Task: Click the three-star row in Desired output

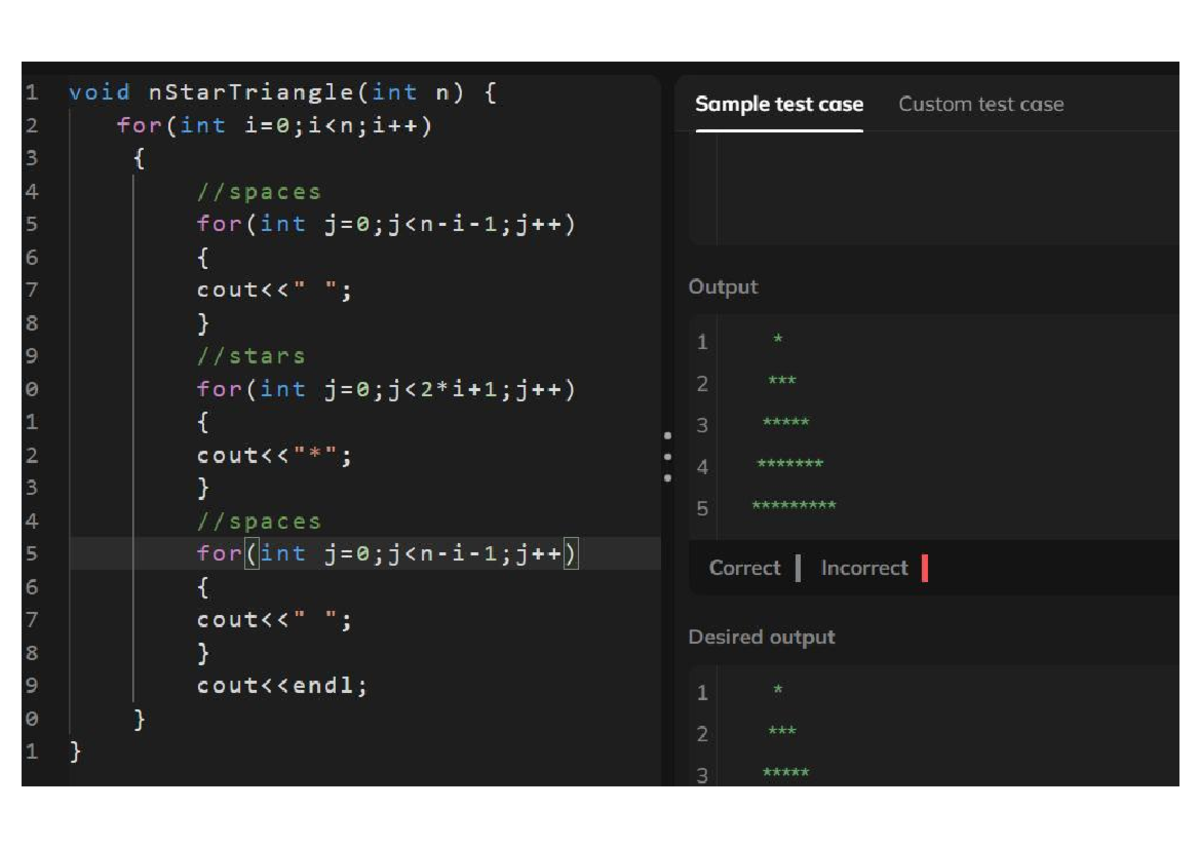Action: point(782,732)
